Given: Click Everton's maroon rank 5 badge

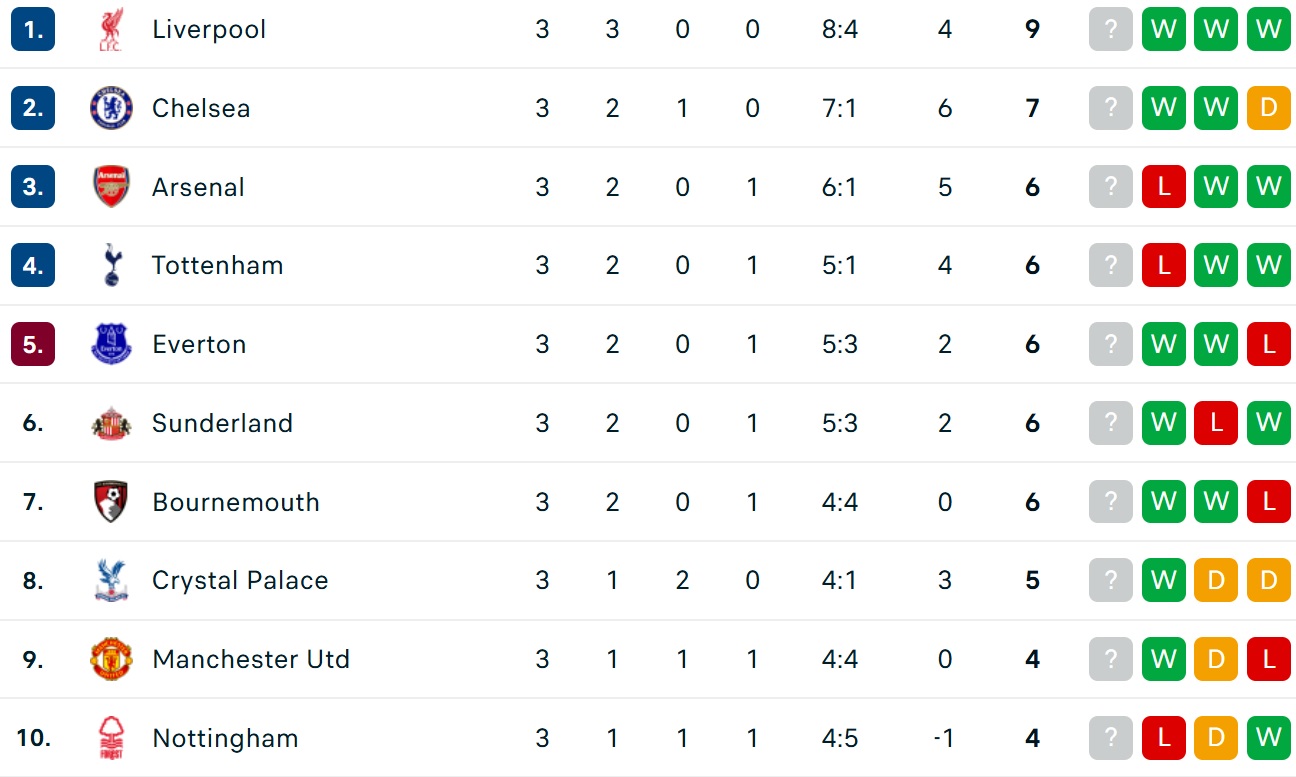Looking at the screenshot, I should (33, 344).
